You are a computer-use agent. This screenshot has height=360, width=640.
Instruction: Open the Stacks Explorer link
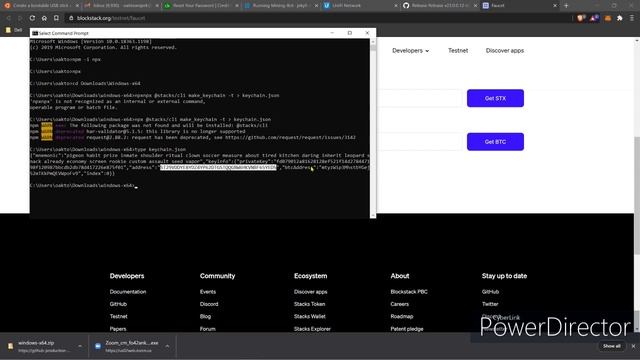(312, 329)
